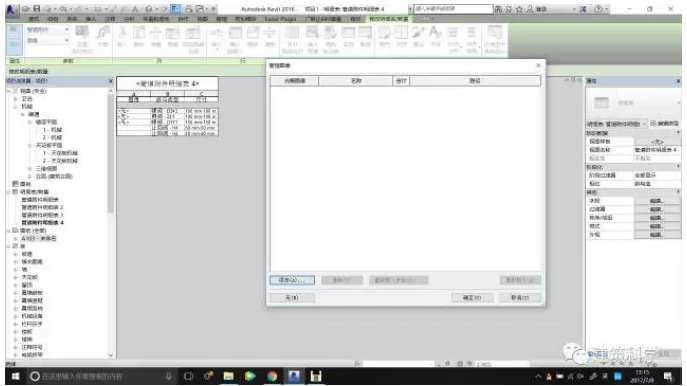Screen dimensions: 687x386
Task: Open File Explorer from the taskbar
Action: tap(228, 376)
